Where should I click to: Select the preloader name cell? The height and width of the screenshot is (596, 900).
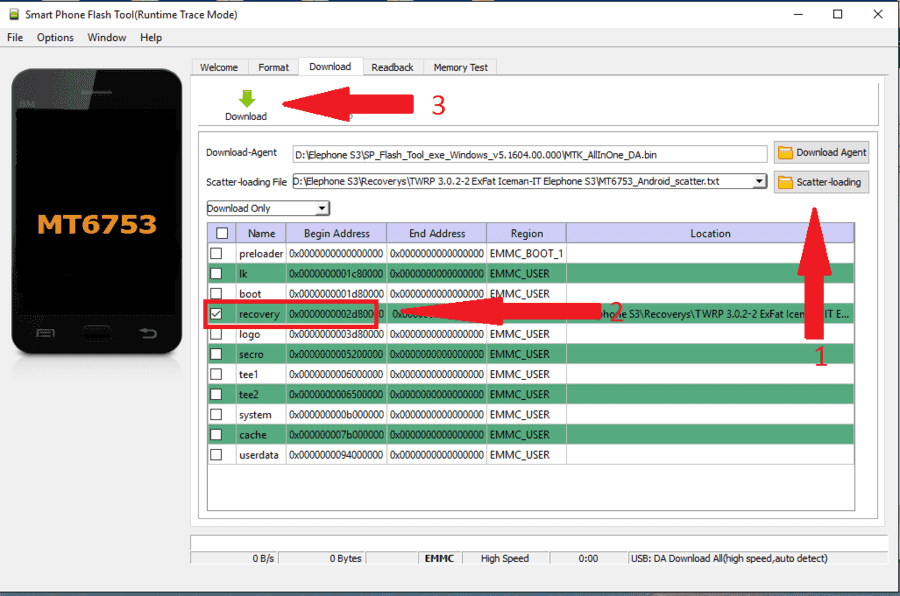261,253
